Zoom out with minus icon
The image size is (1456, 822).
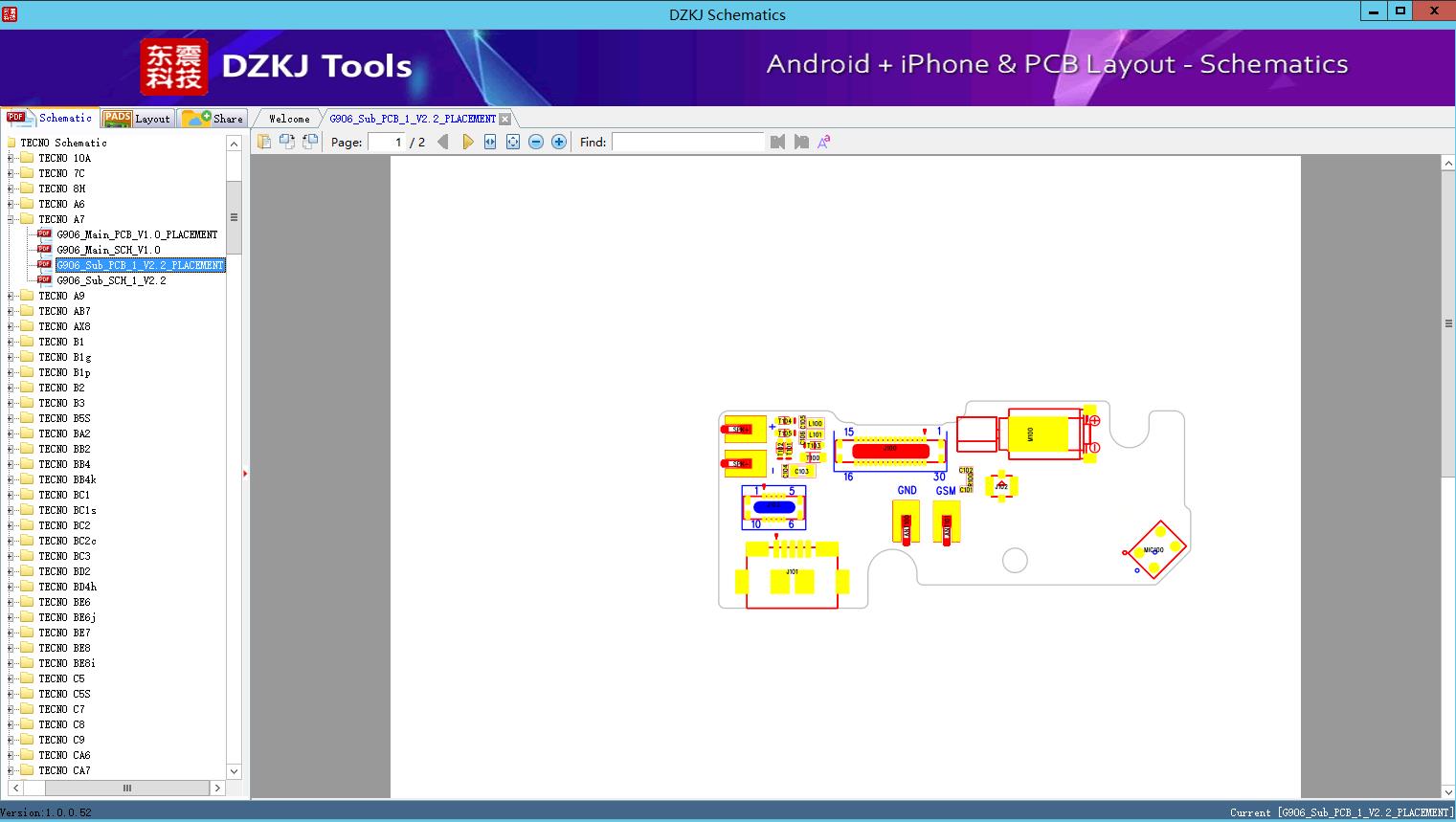(x=536, y=142)
